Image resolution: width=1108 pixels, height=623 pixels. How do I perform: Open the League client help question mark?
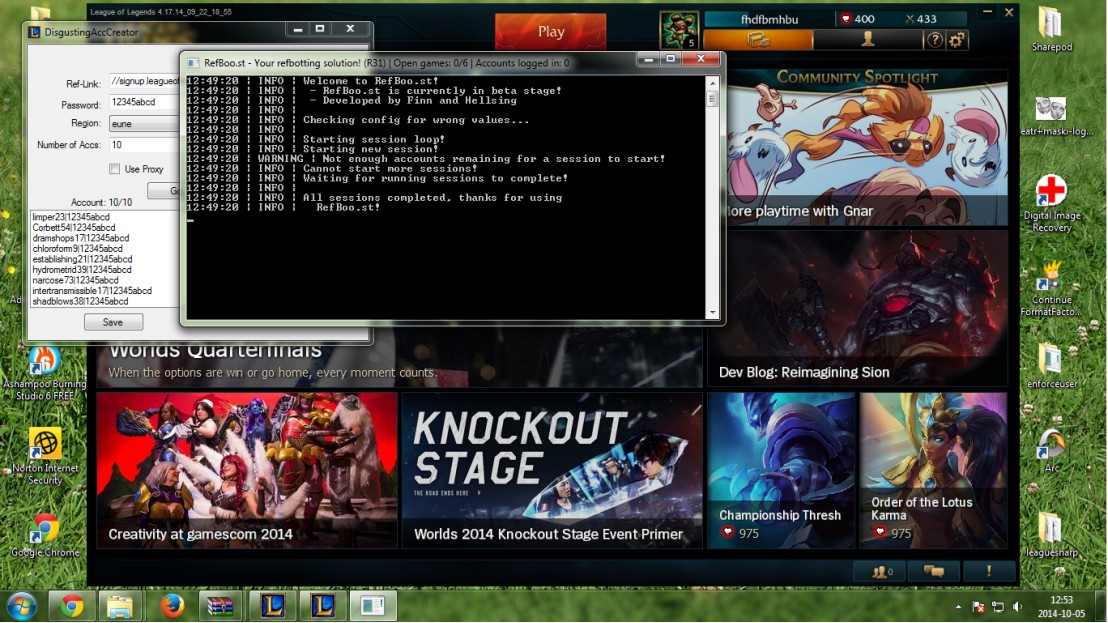pos(934,40)
